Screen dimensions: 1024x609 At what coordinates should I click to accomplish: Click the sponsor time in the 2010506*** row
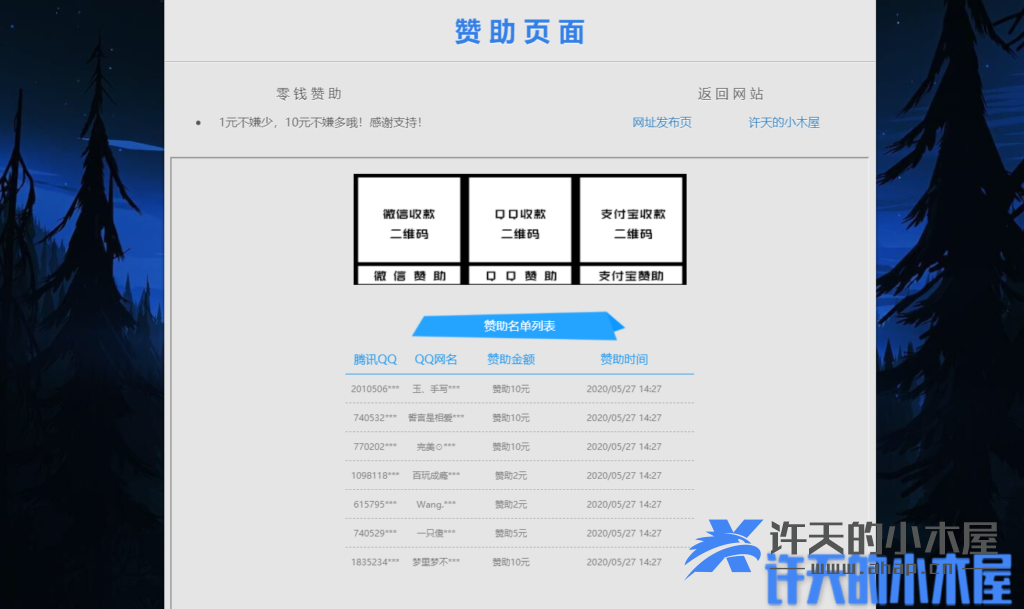624,389
